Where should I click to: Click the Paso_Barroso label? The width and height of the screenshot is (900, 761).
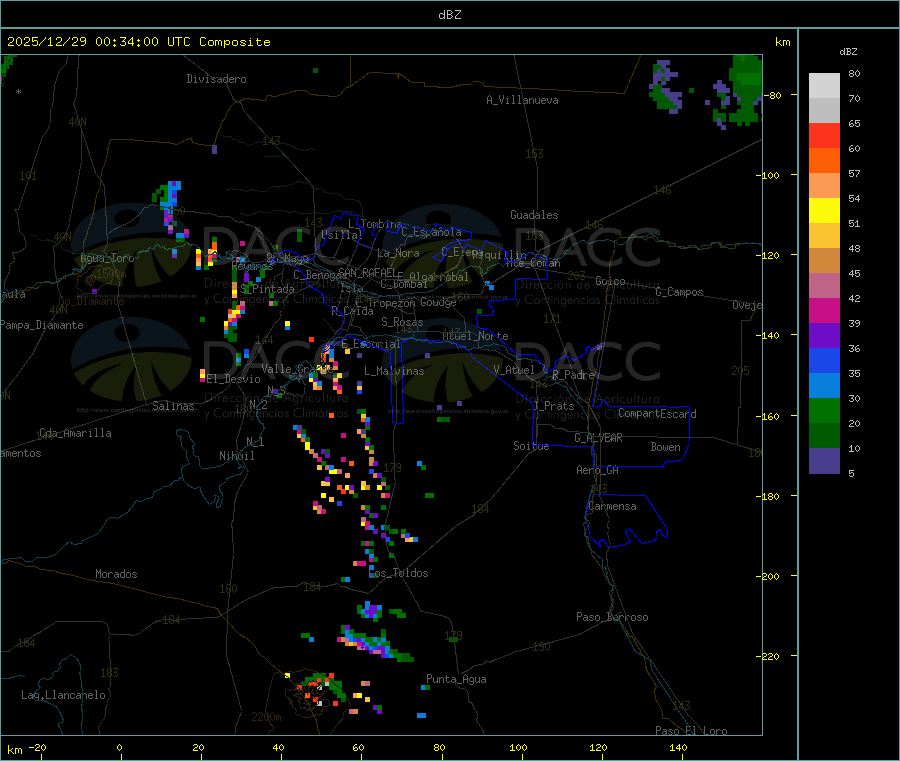tap(612, 617)
